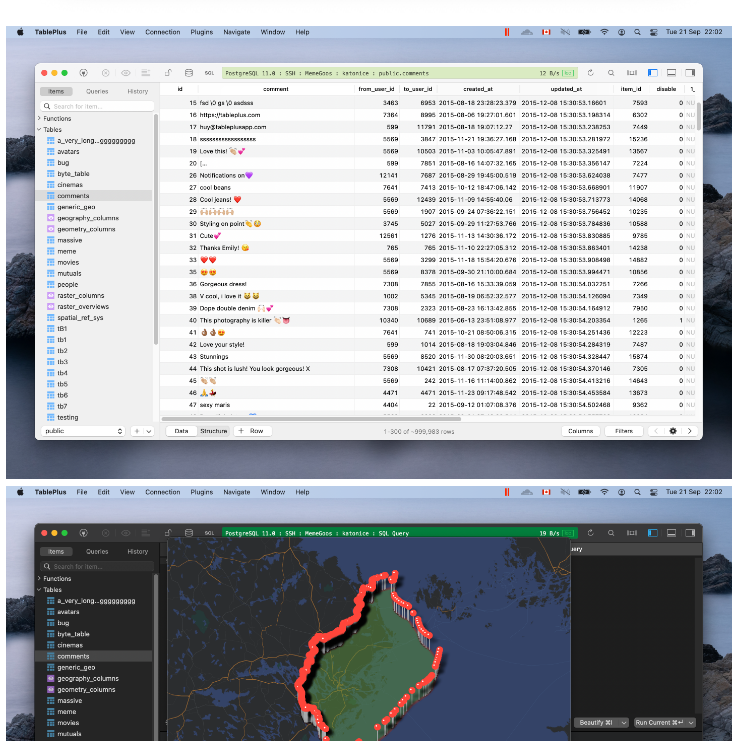Viewport: 741px width, 741px height.
Task: Click the search magnifier icon in dark window toolbar
Action: click(x=611, y=533)
